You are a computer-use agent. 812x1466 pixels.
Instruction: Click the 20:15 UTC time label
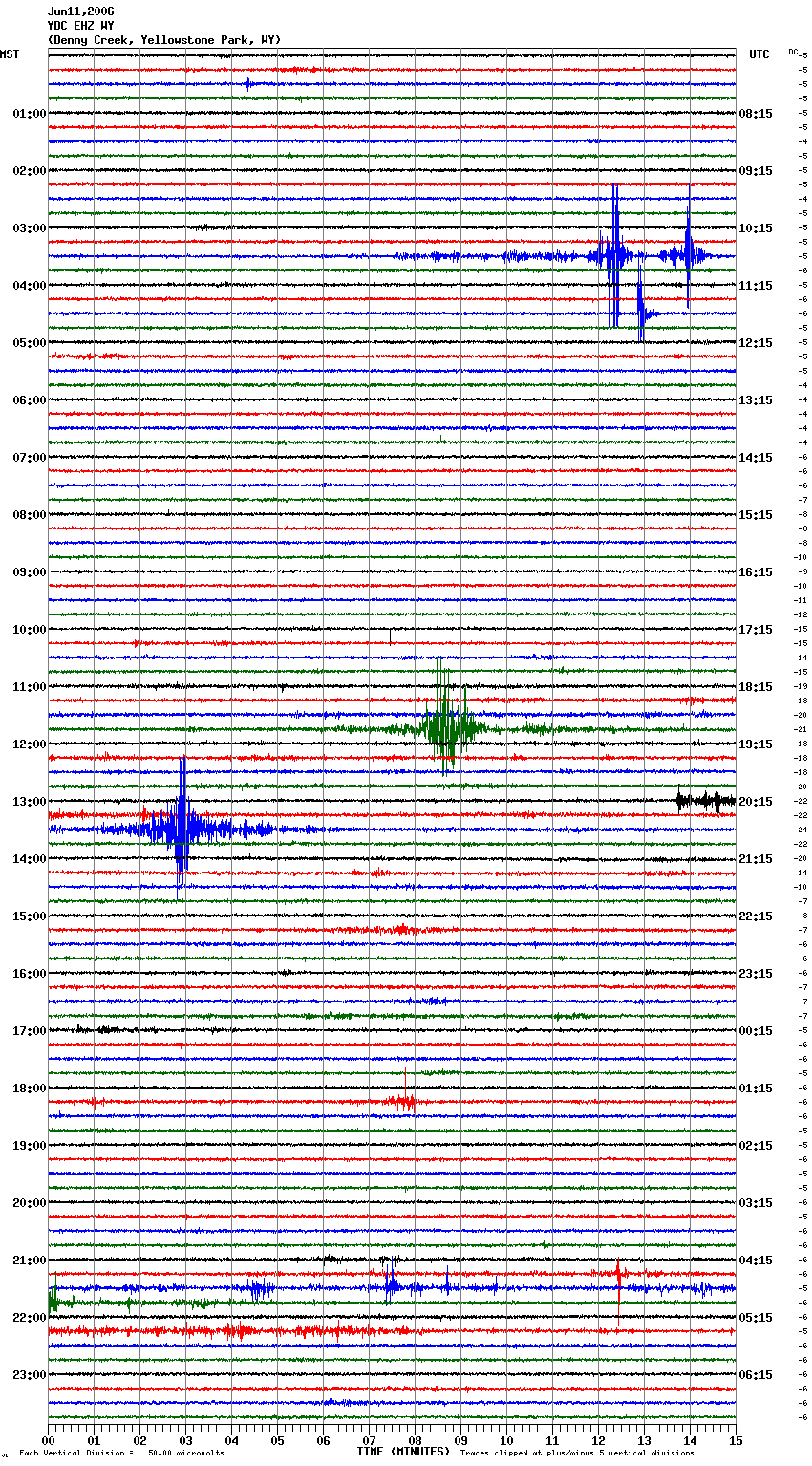point(756,802)
